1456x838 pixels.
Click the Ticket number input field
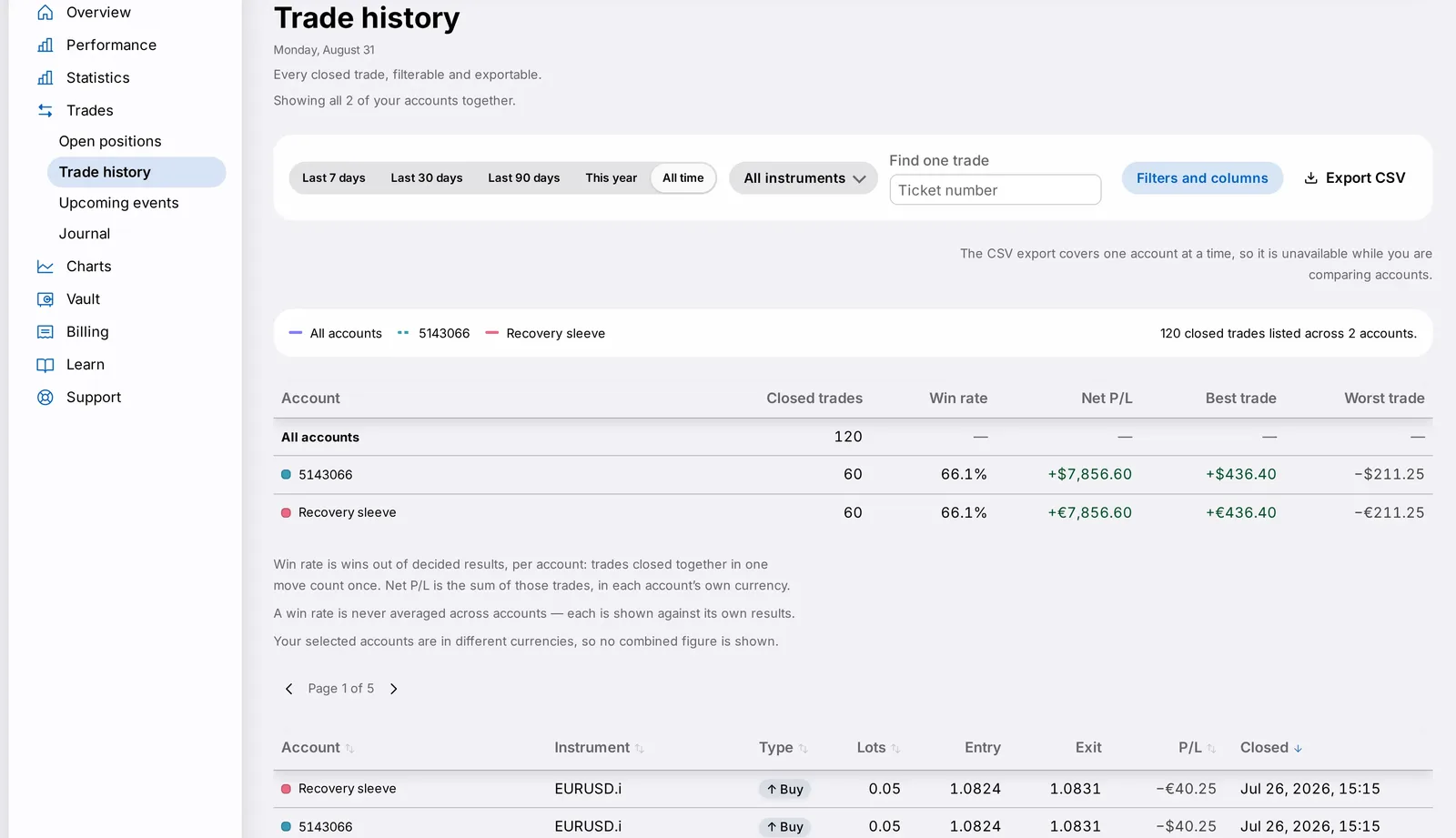(996, 190)
